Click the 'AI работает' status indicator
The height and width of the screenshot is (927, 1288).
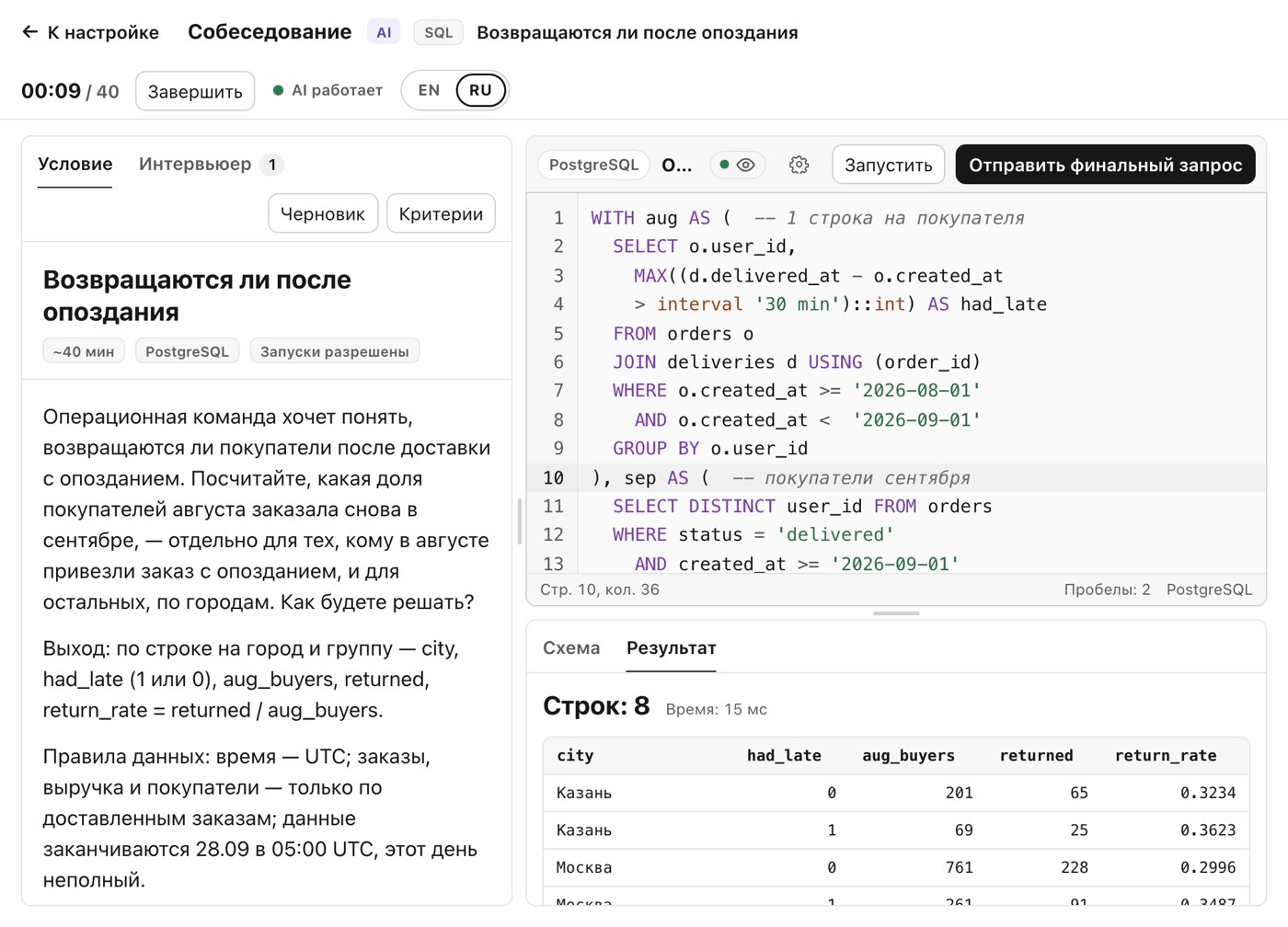tap(328, 90)
